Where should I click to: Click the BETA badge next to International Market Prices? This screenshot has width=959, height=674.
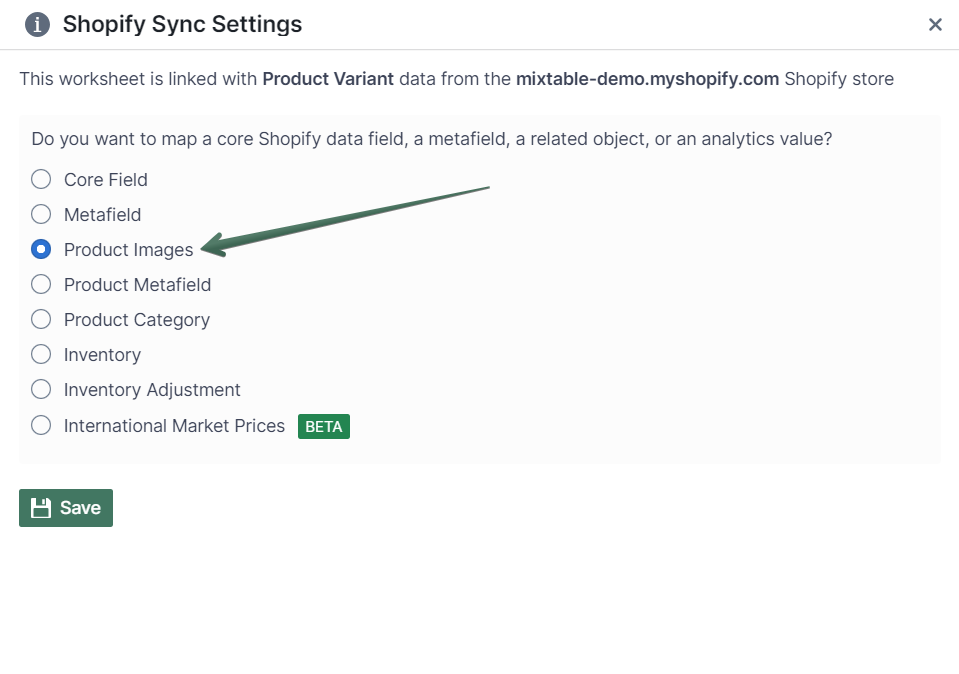[x=323, y=425]
